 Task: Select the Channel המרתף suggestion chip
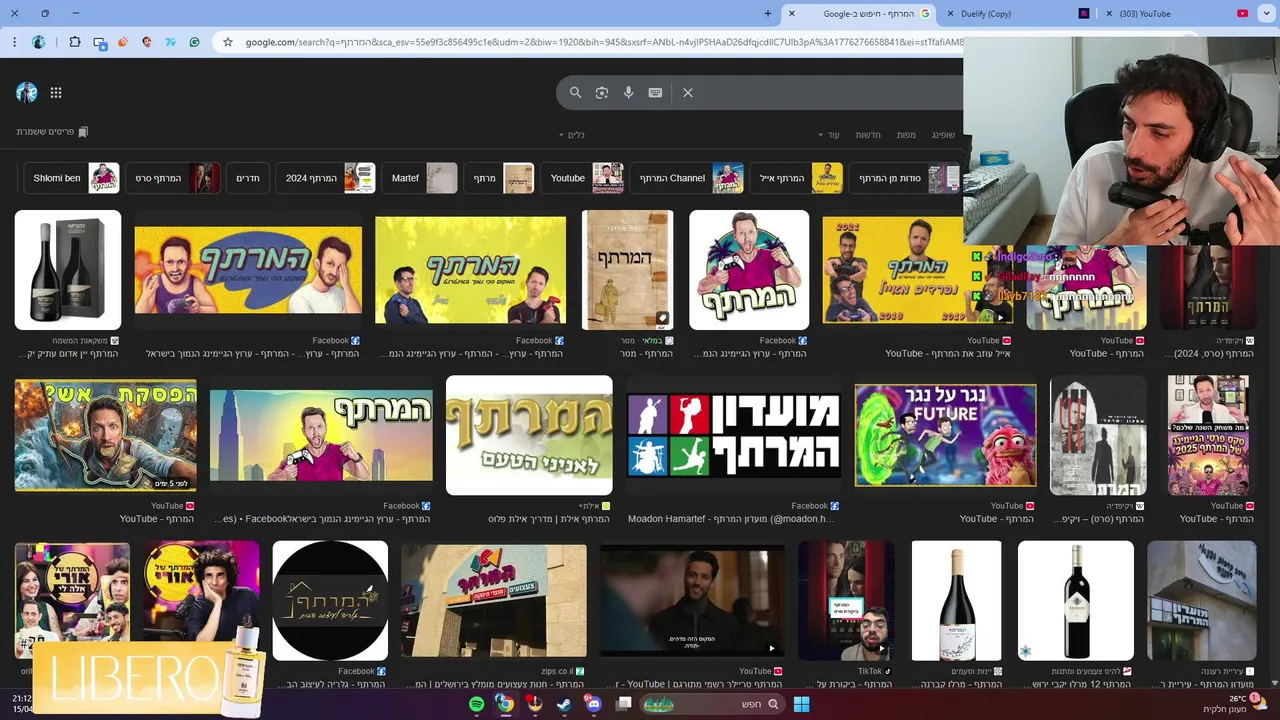689,178
